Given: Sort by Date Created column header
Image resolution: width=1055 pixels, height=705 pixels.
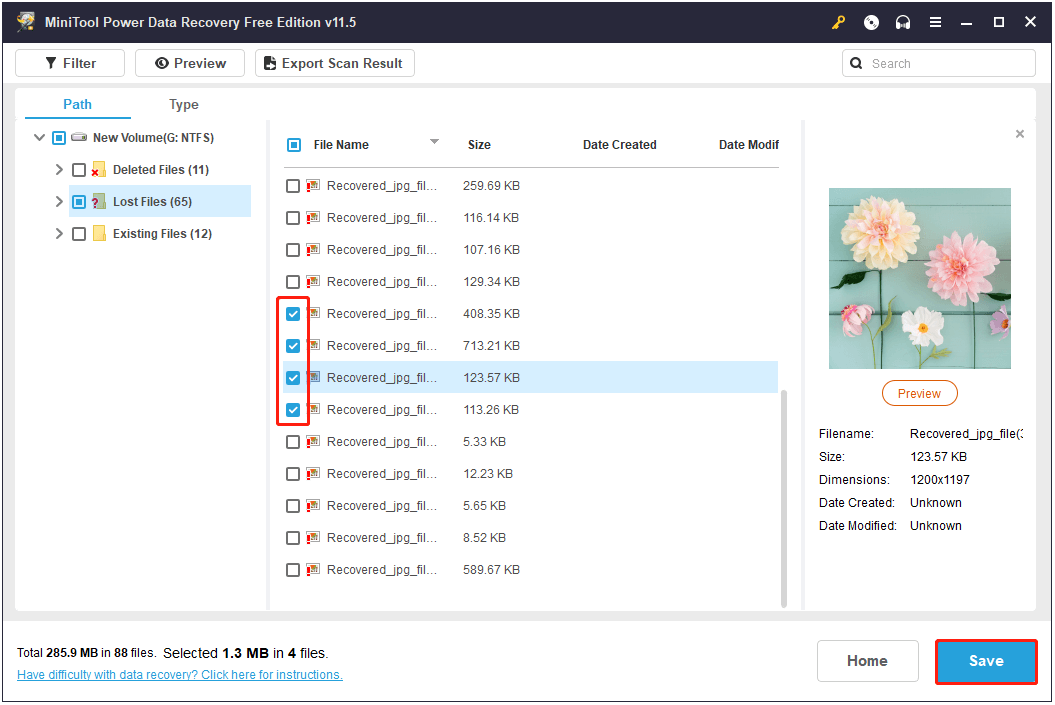Looking at the screenshot, I should pos(619,145).
